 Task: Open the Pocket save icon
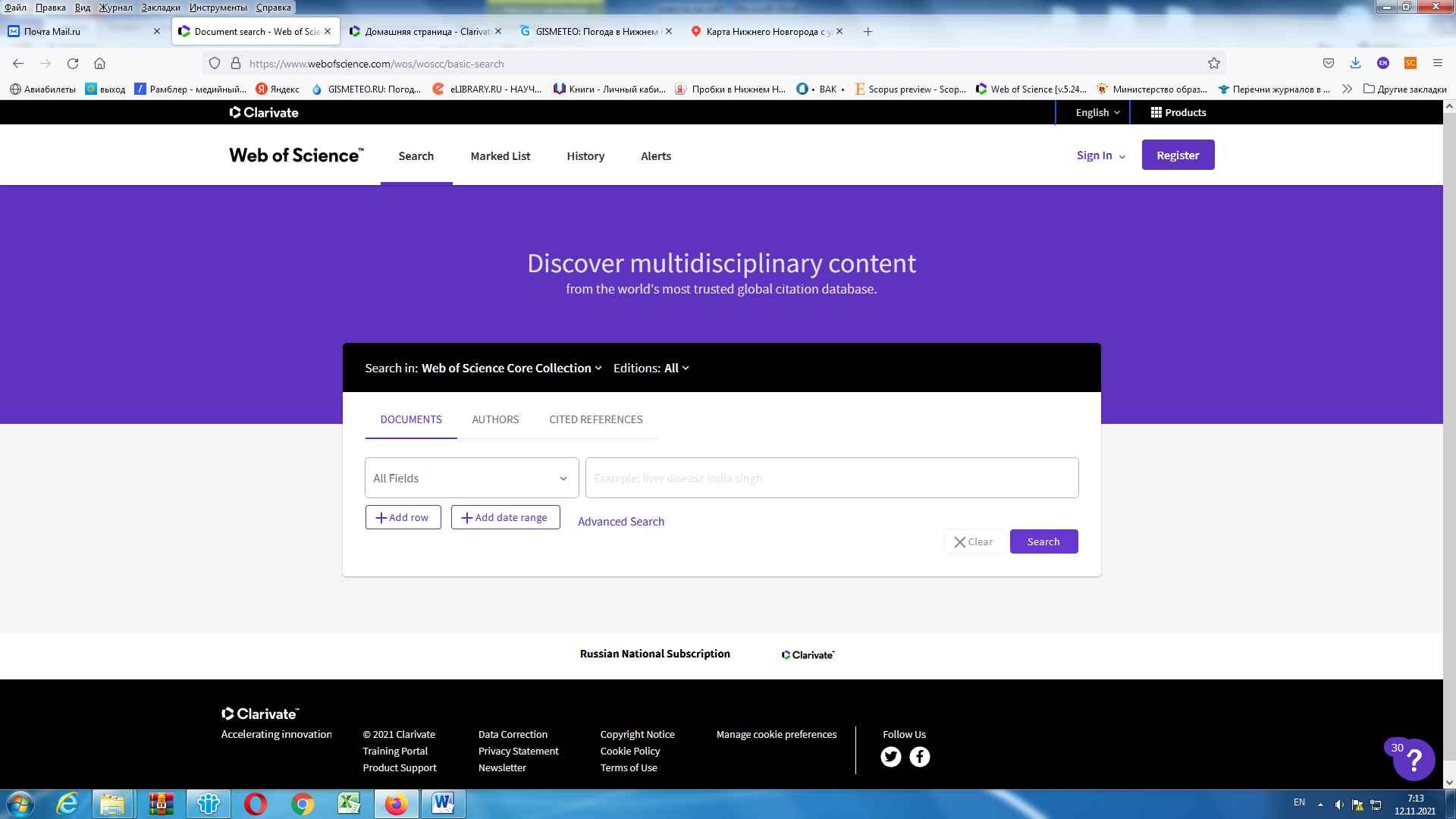coord(1328,63)
